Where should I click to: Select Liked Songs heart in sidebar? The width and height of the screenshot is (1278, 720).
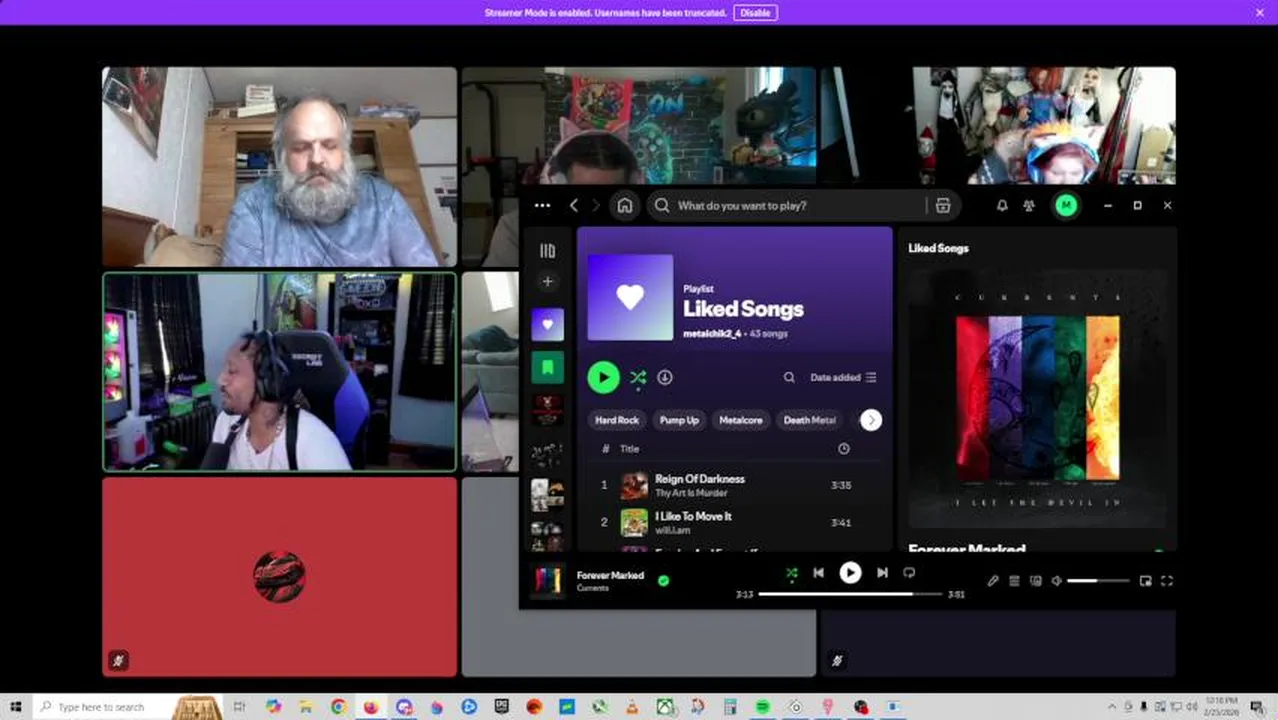547,324
